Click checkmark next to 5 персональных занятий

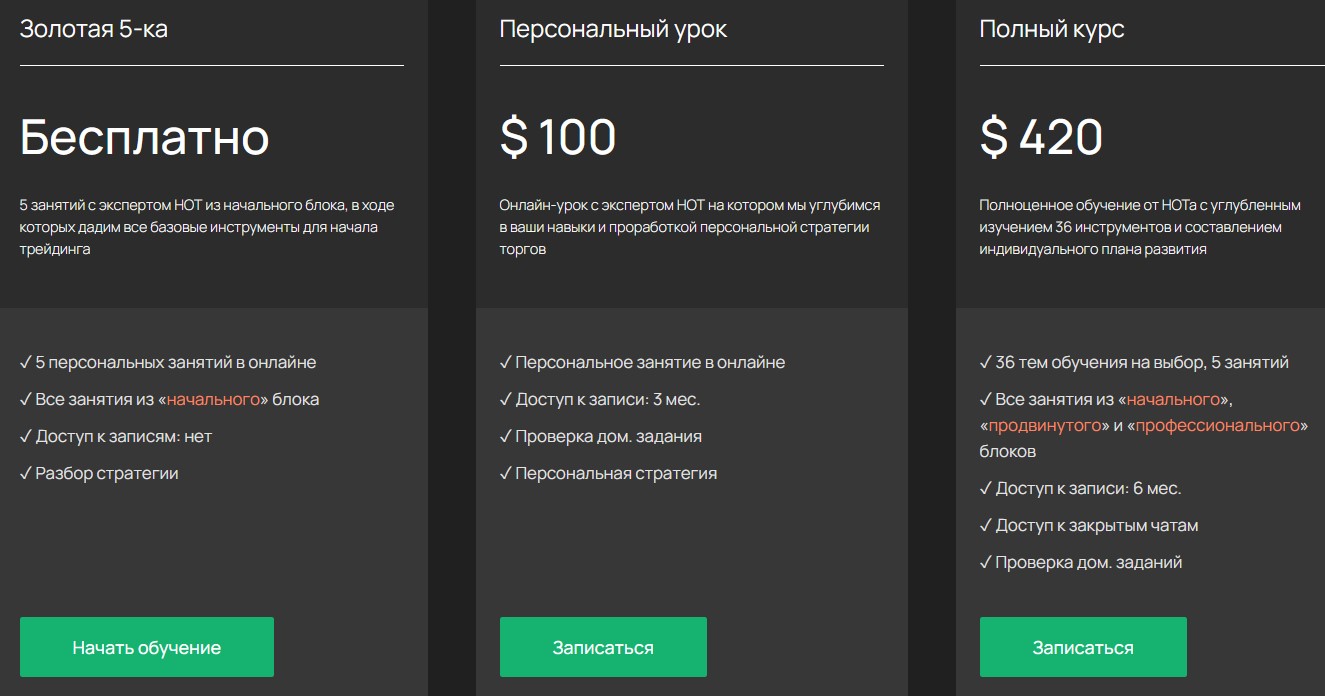pyautogui.click(x=26, y=362)
